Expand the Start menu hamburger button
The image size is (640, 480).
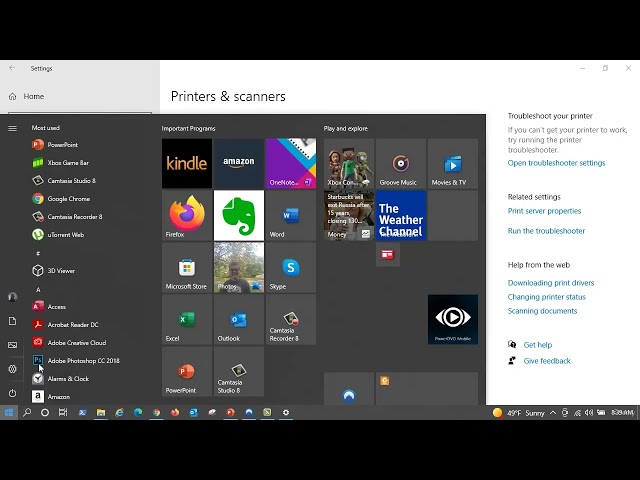(13, 128)
